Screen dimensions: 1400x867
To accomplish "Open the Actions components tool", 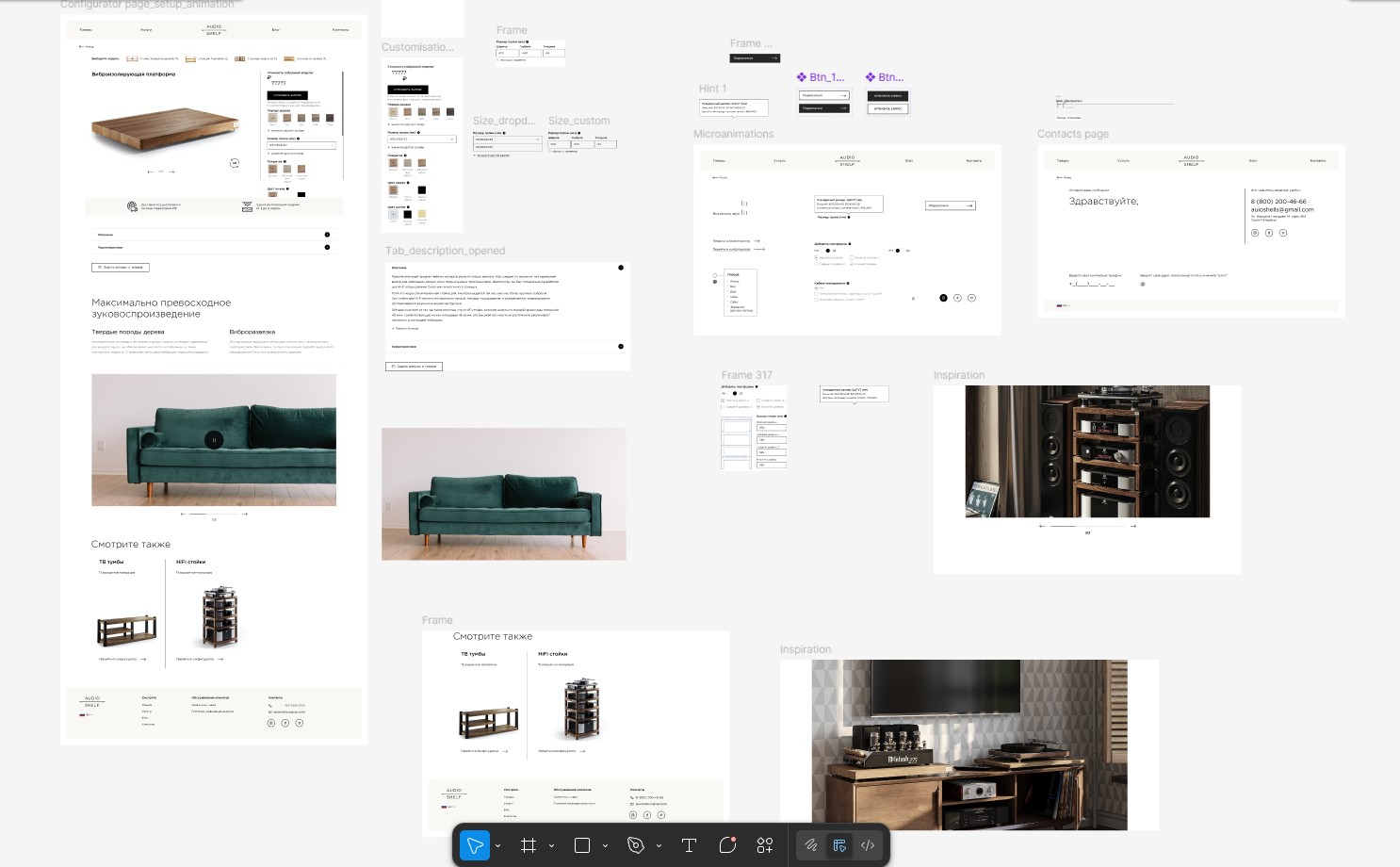I will tap(765, 845).
